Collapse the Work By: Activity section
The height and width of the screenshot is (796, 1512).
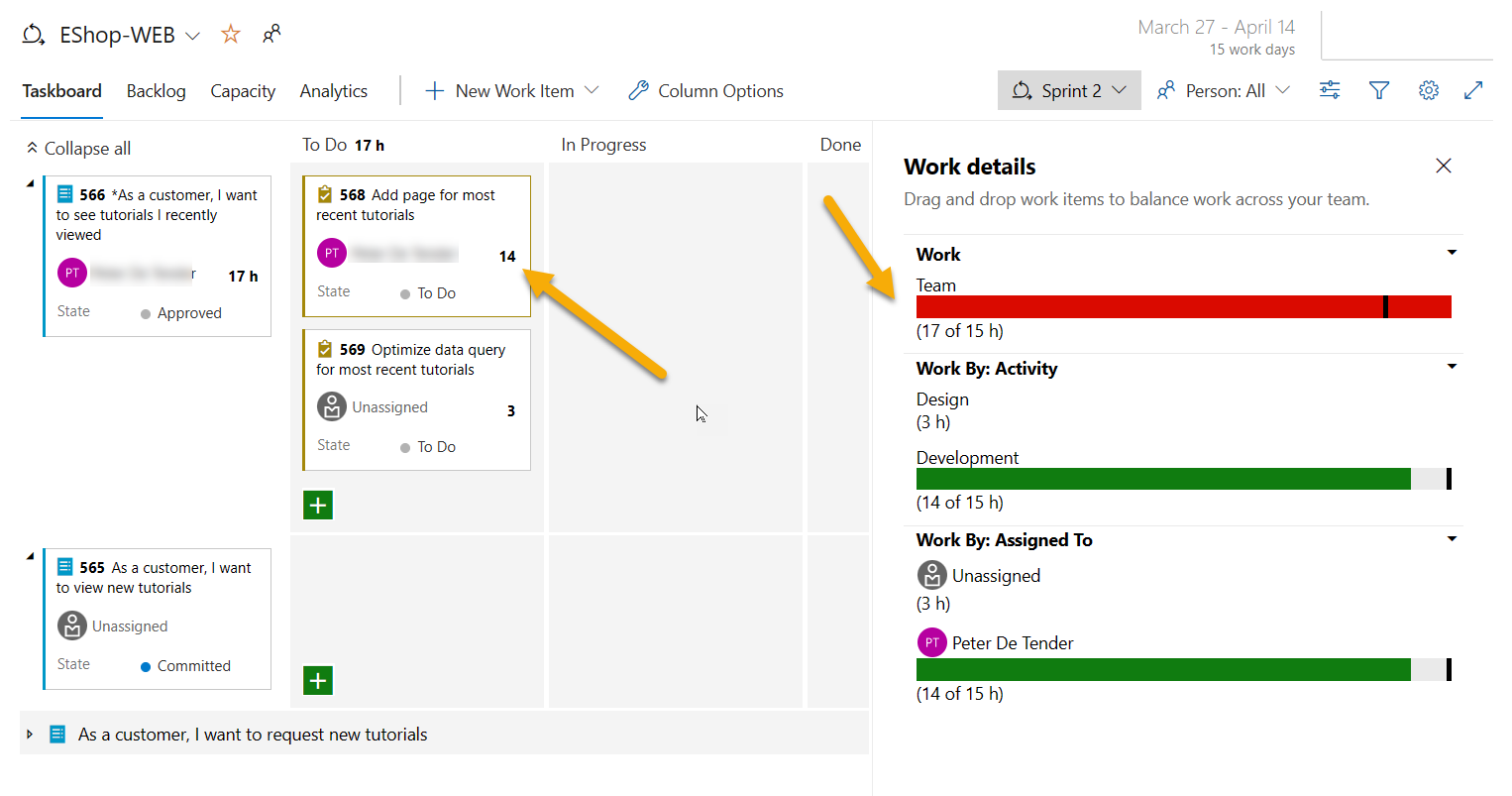coord(1452,367)
